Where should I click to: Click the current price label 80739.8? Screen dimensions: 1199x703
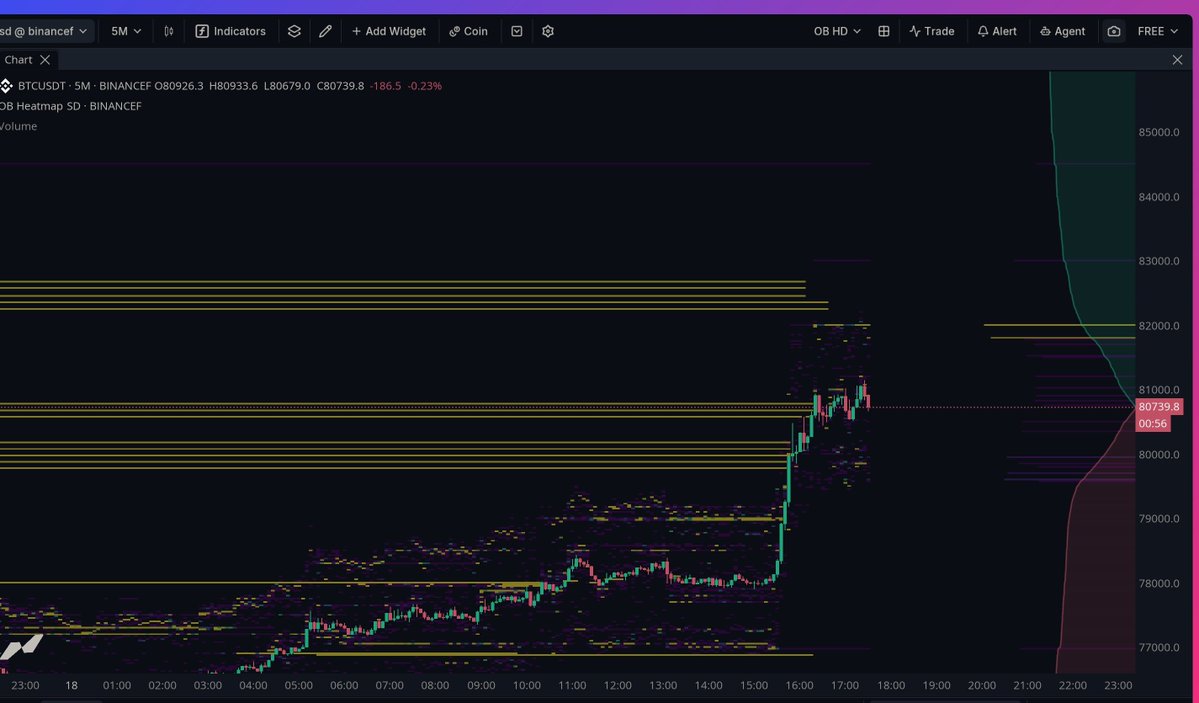(1158, 407)
